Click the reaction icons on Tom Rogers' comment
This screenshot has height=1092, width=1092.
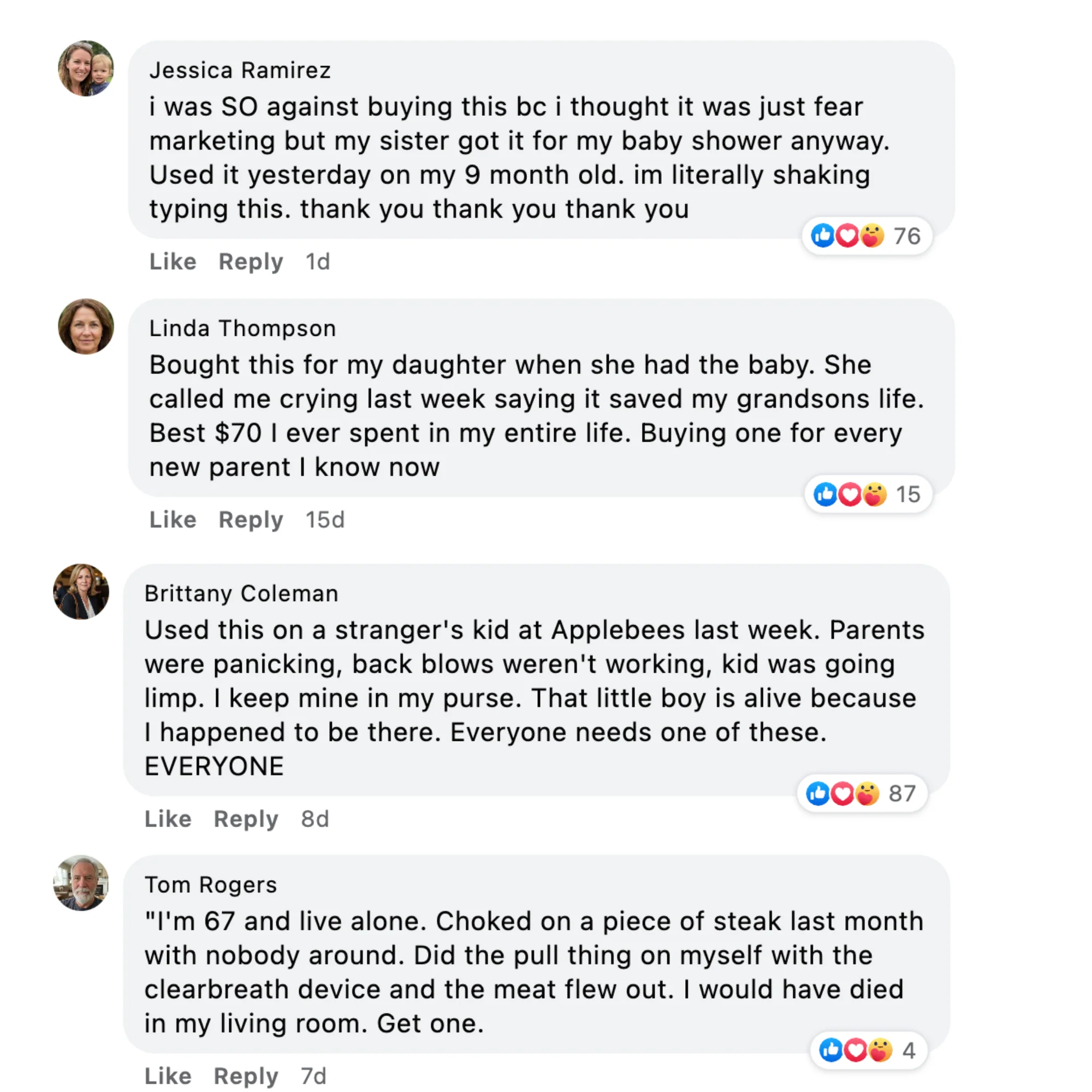pyautogui.click(x=855, y=1050)
